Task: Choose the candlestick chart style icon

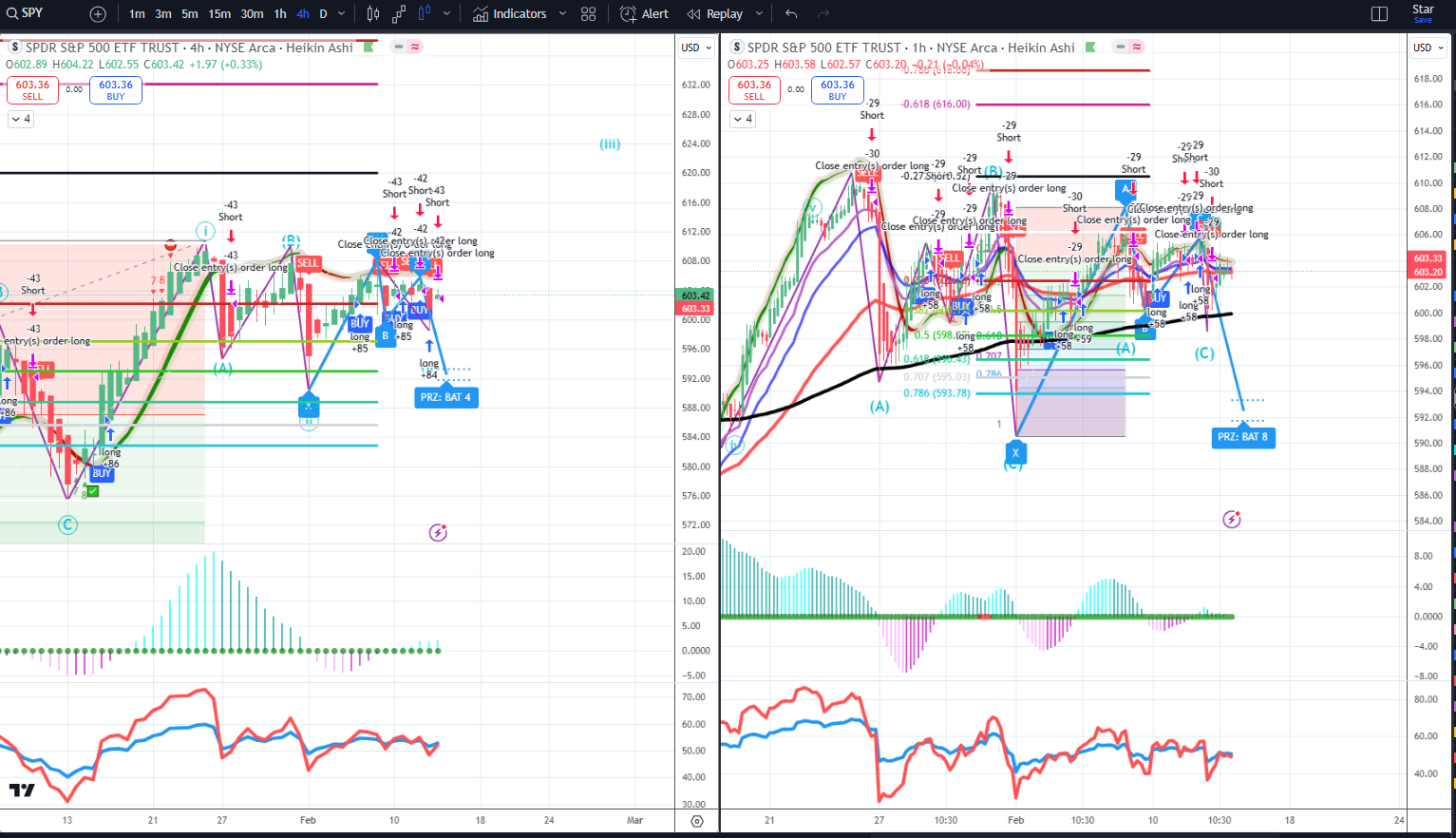Action: pyautogui.click(x=373, y=14)
